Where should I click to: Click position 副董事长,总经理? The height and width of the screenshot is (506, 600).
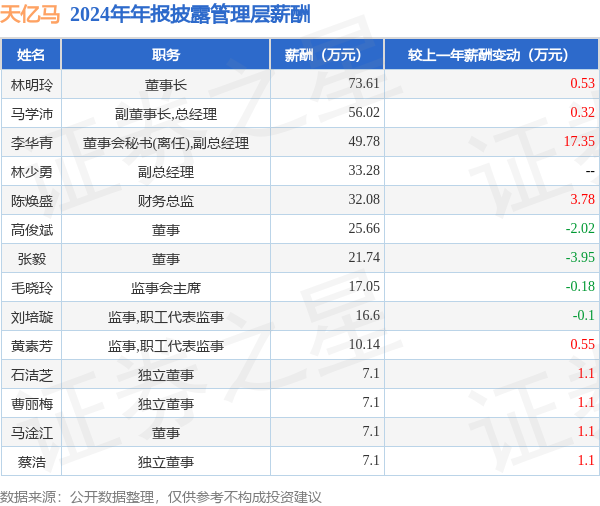(x=166, y=114)
